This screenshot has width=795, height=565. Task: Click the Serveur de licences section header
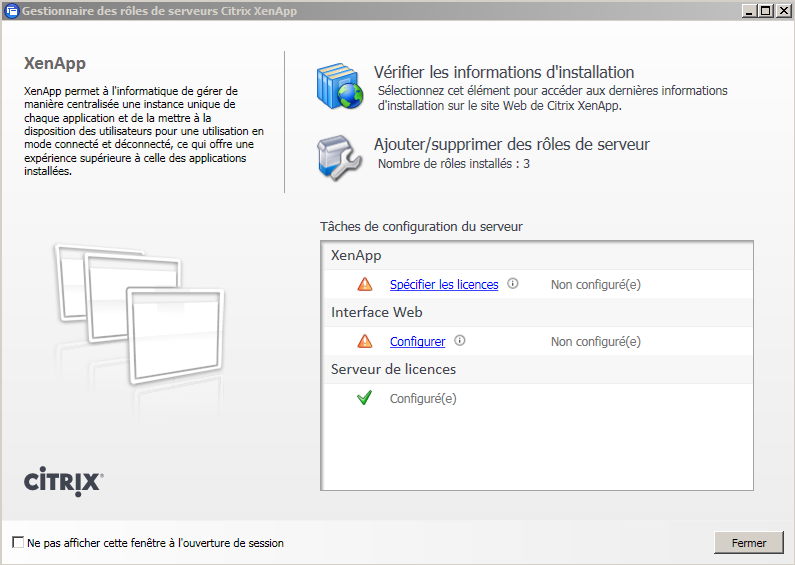(537, 369)
